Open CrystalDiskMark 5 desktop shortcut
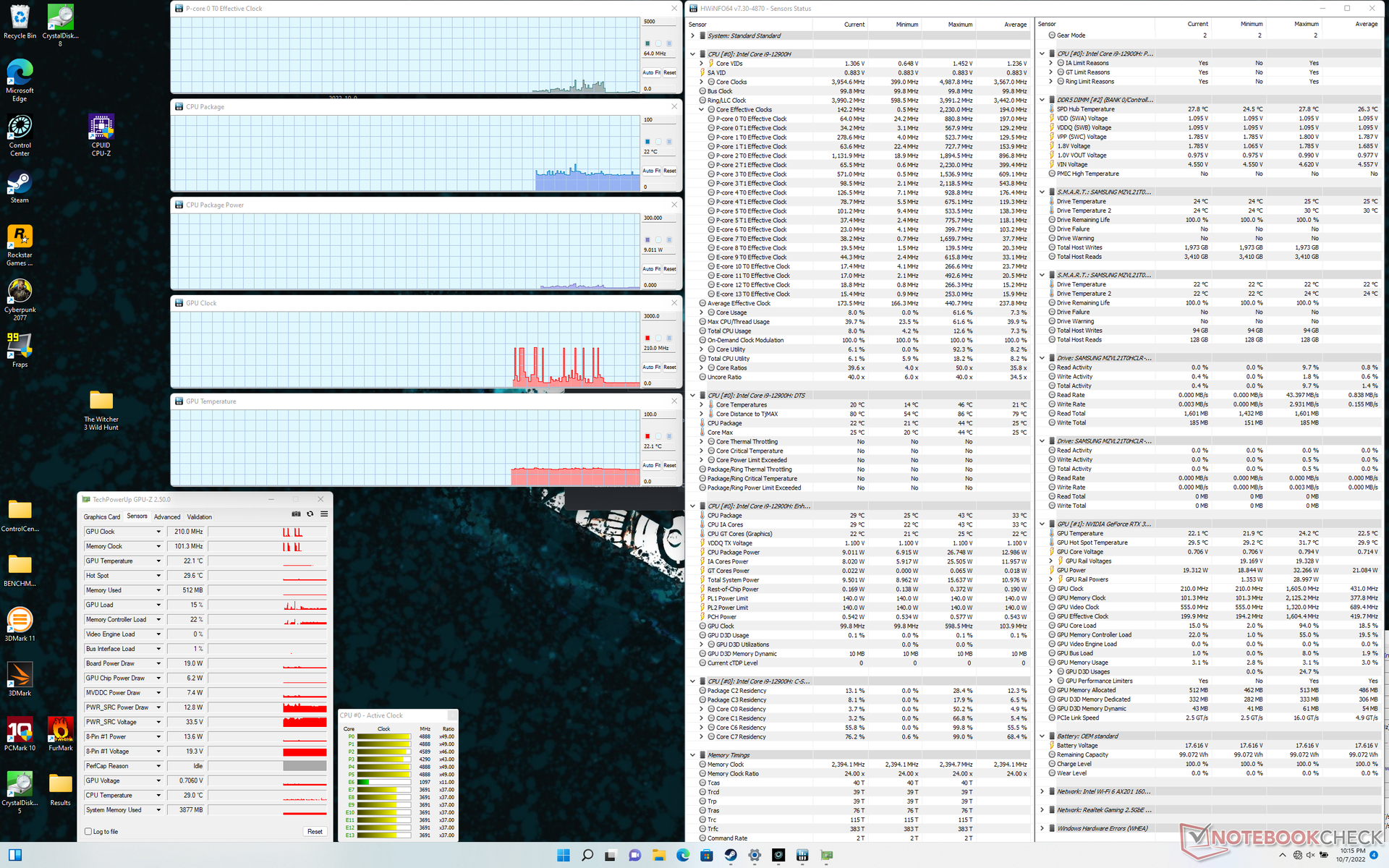 tap(20, 793)
